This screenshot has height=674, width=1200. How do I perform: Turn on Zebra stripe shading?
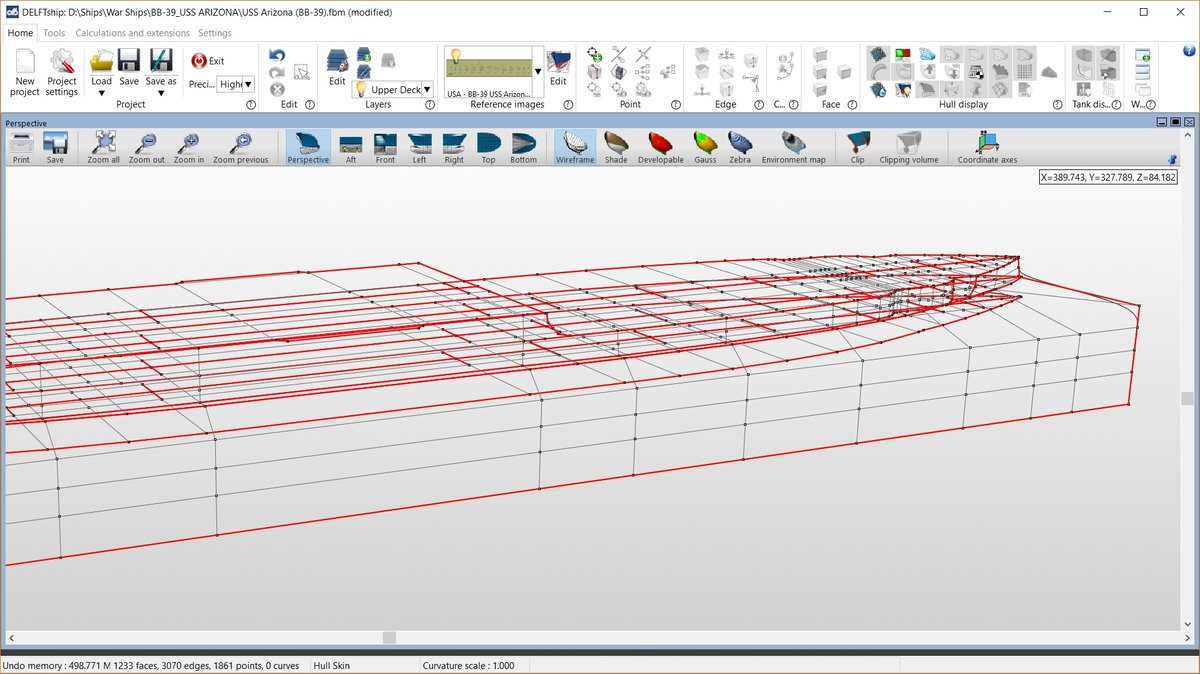coord(740,146)
